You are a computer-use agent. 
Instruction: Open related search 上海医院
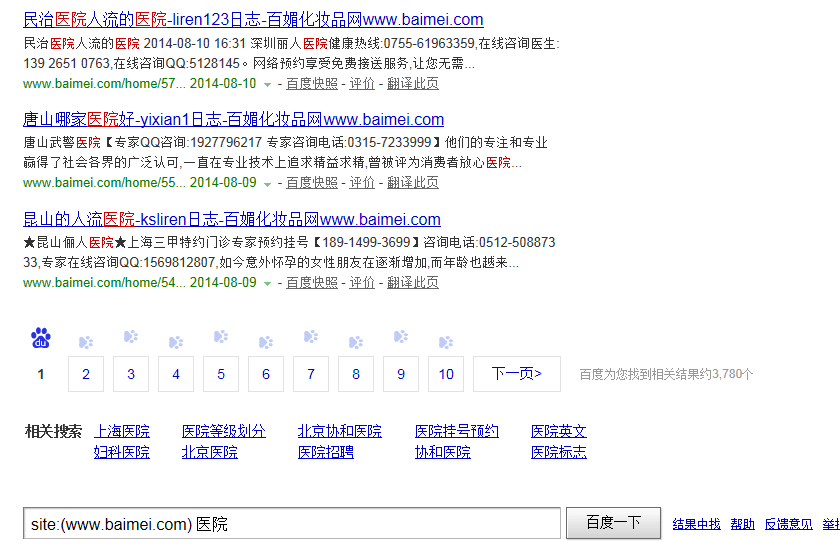point(122,431)
